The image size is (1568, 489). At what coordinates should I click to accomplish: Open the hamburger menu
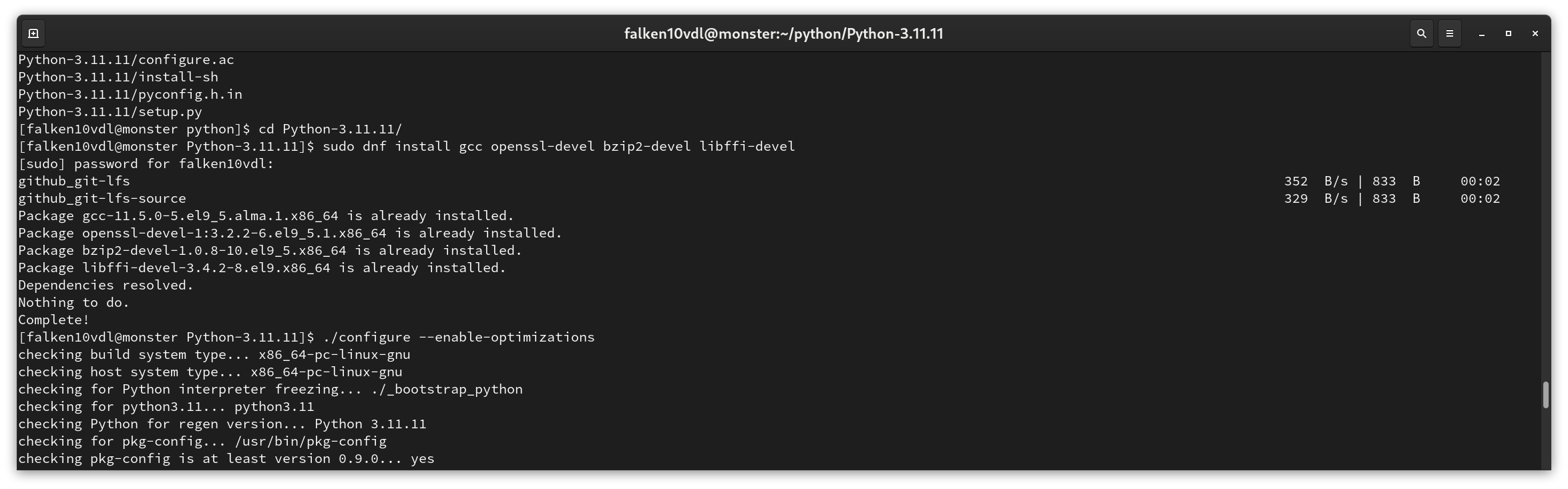(x=1449, y=33)
